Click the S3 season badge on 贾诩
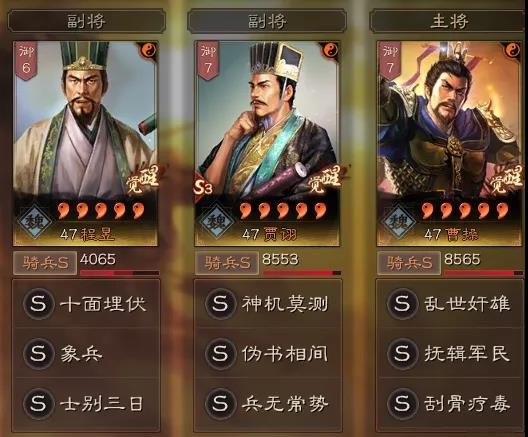The width and height of the screenshot is (528, 437). point(202,188)
